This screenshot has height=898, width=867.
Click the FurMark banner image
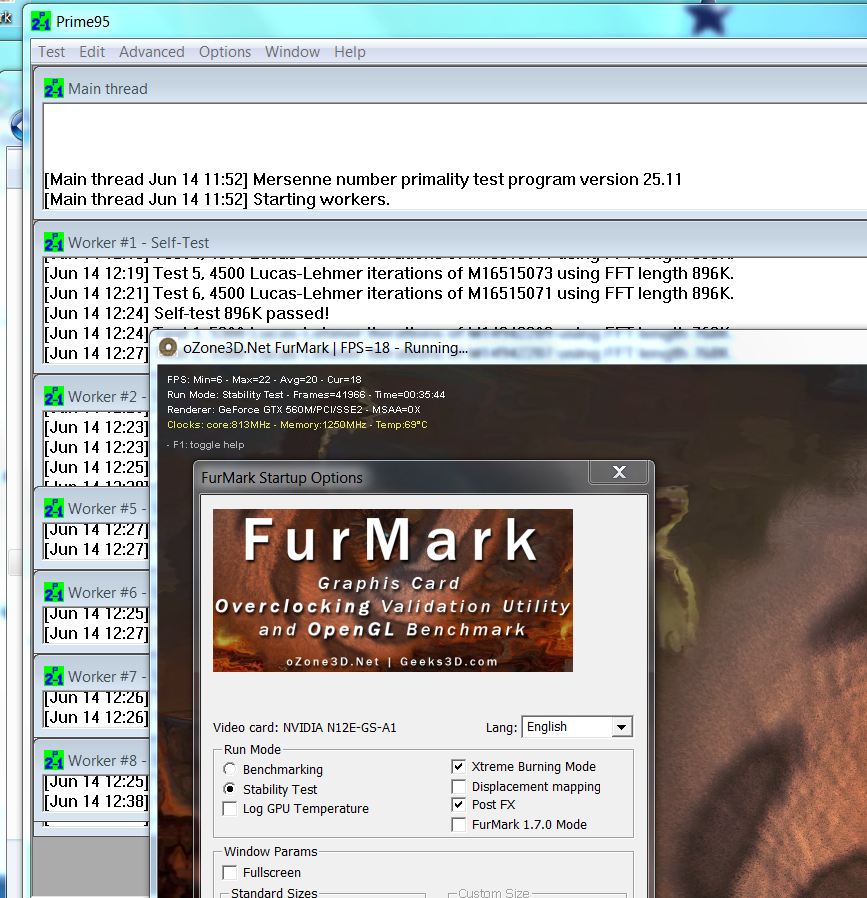tap(393, 590)
